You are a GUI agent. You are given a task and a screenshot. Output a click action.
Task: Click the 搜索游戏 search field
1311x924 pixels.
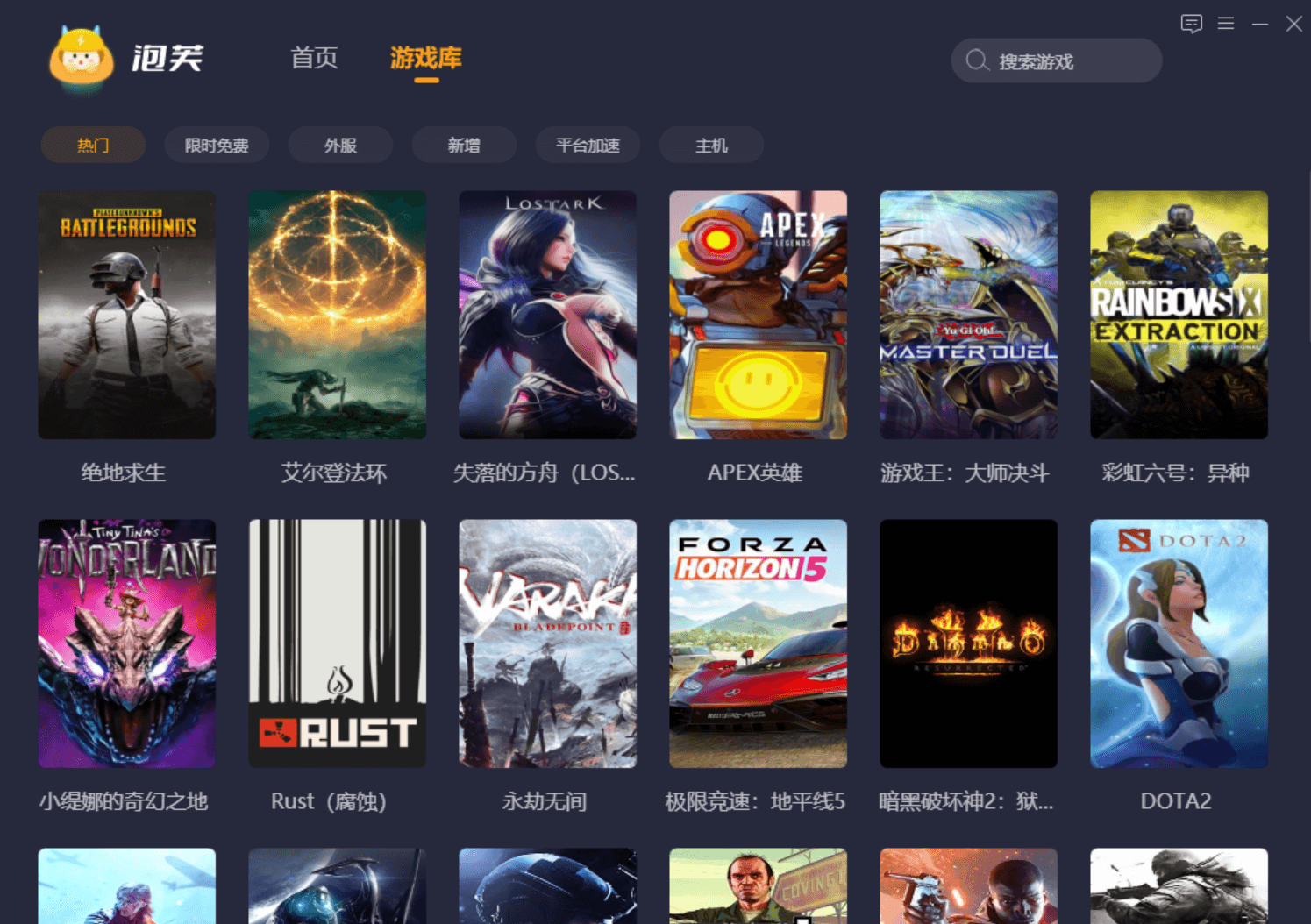(x=1057, y=60)
